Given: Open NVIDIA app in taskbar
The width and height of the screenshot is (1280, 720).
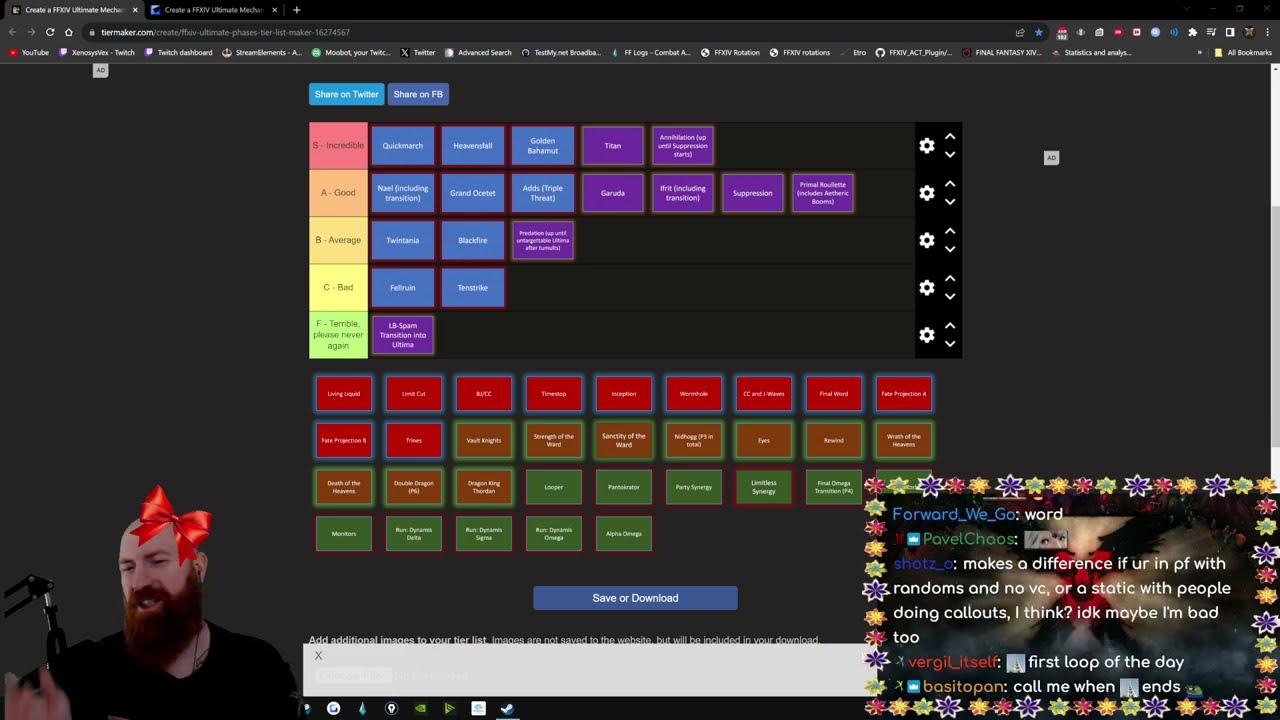Looking at the screenshot, I should pyautogui.click(x=420, y=709).
